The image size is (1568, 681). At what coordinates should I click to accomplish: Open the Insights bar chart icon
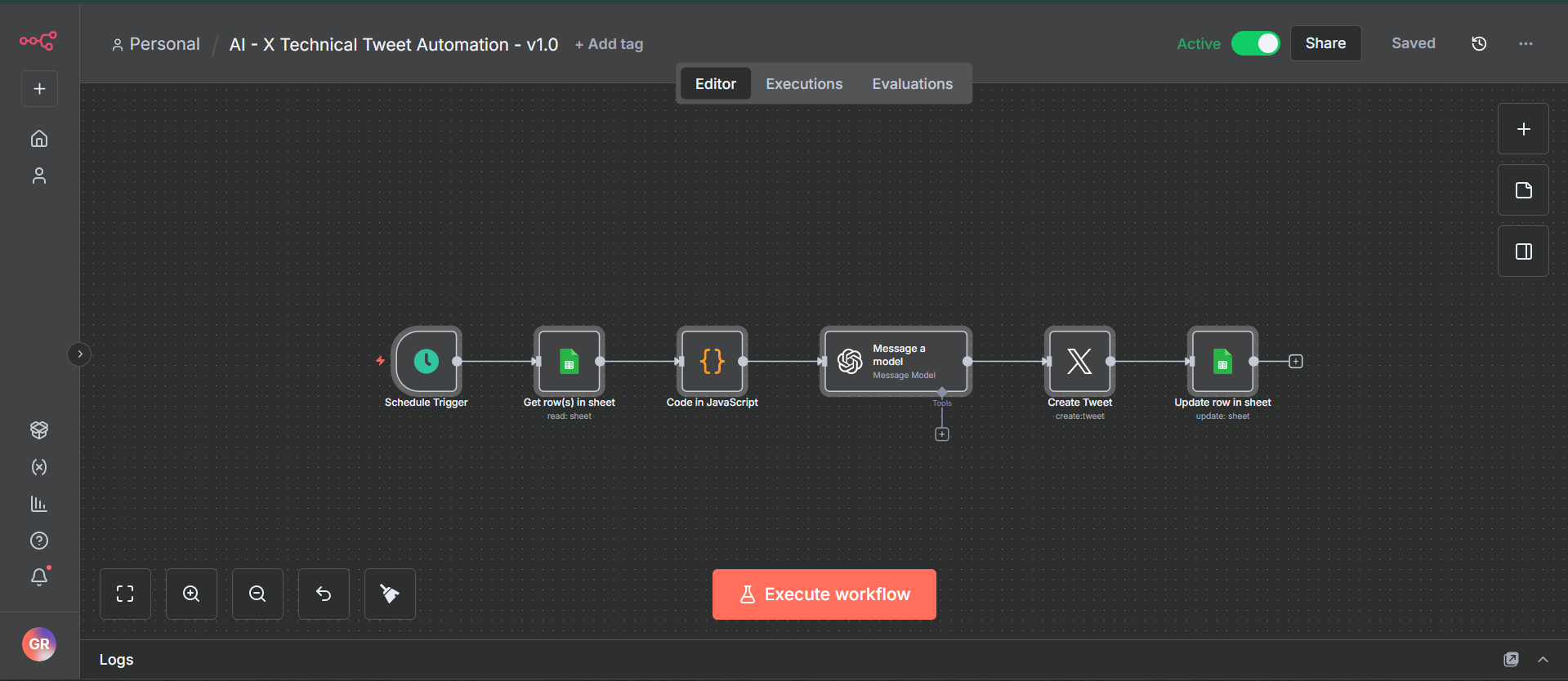(x=39, y=504)
